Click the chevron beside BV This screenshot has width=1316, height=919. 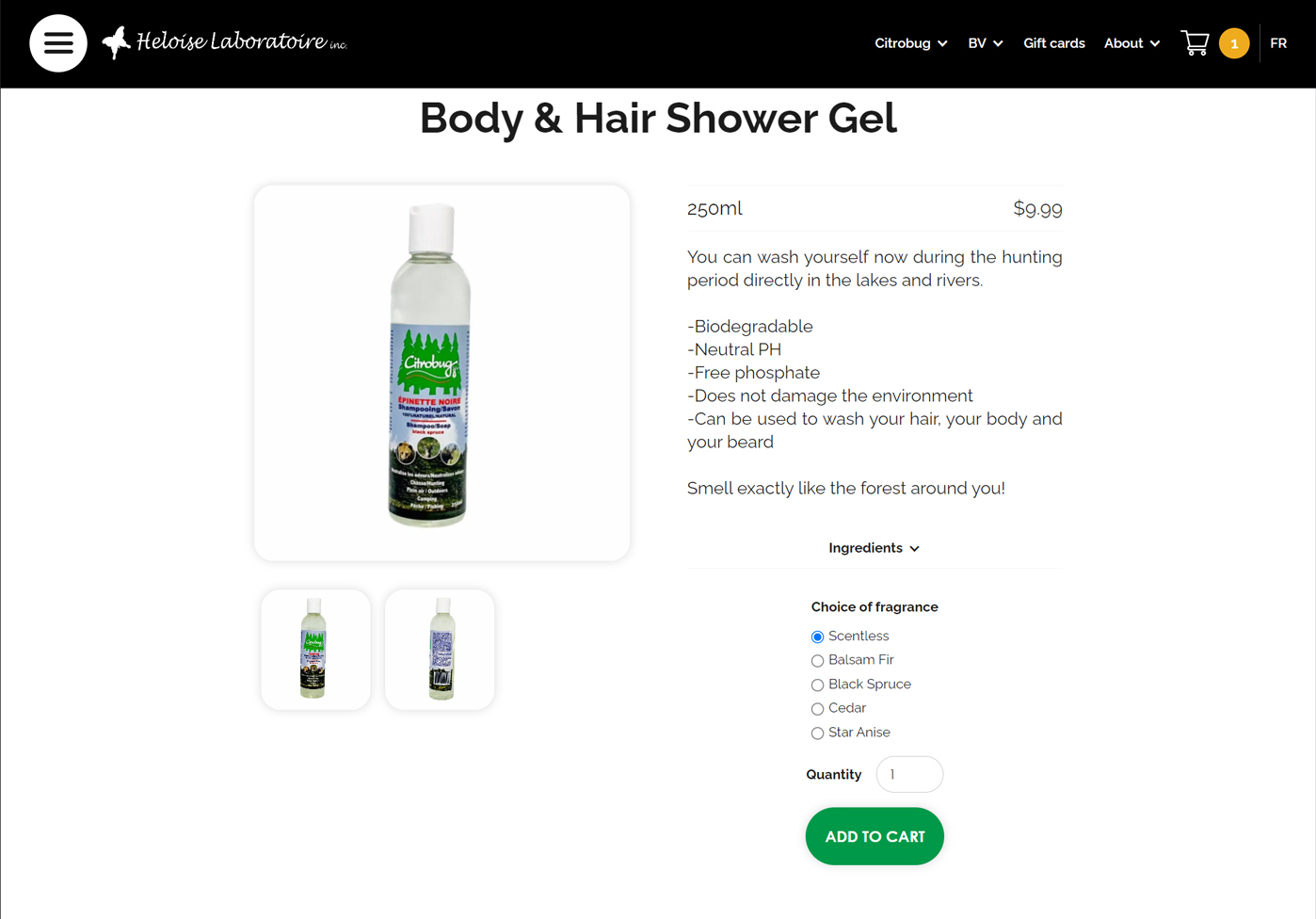998,44
